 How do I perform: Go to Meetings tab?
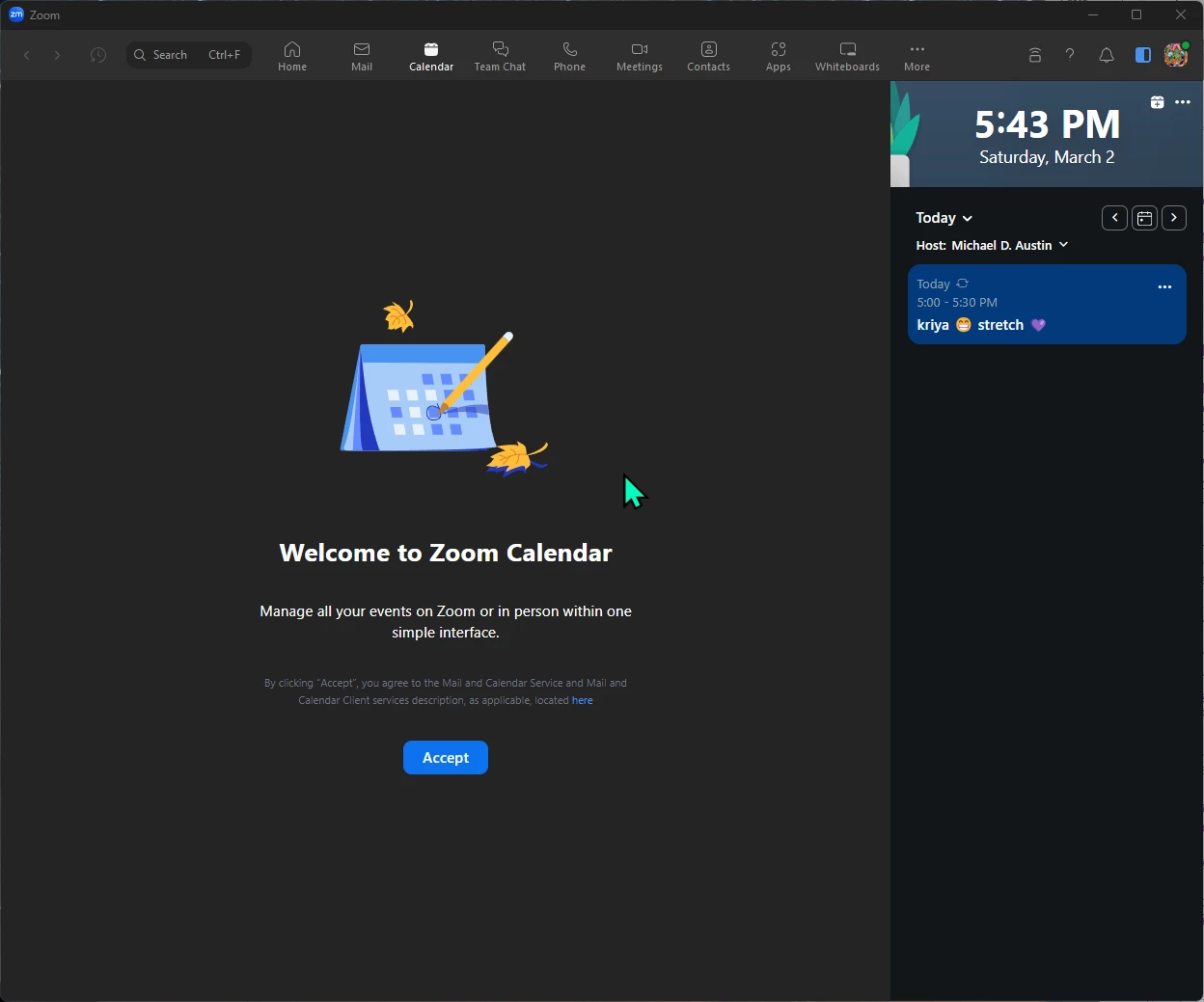[640, 56]
